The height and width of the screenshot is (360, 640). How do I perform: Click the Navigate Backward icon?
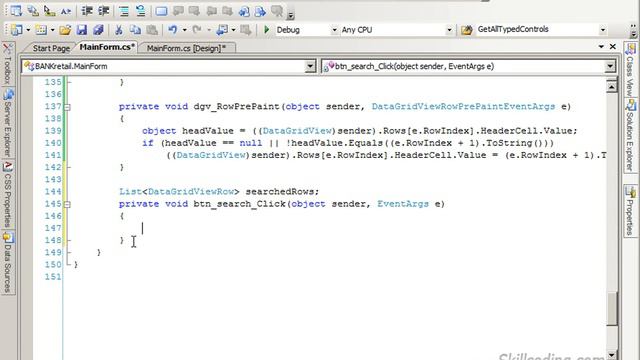click(222, 30)
